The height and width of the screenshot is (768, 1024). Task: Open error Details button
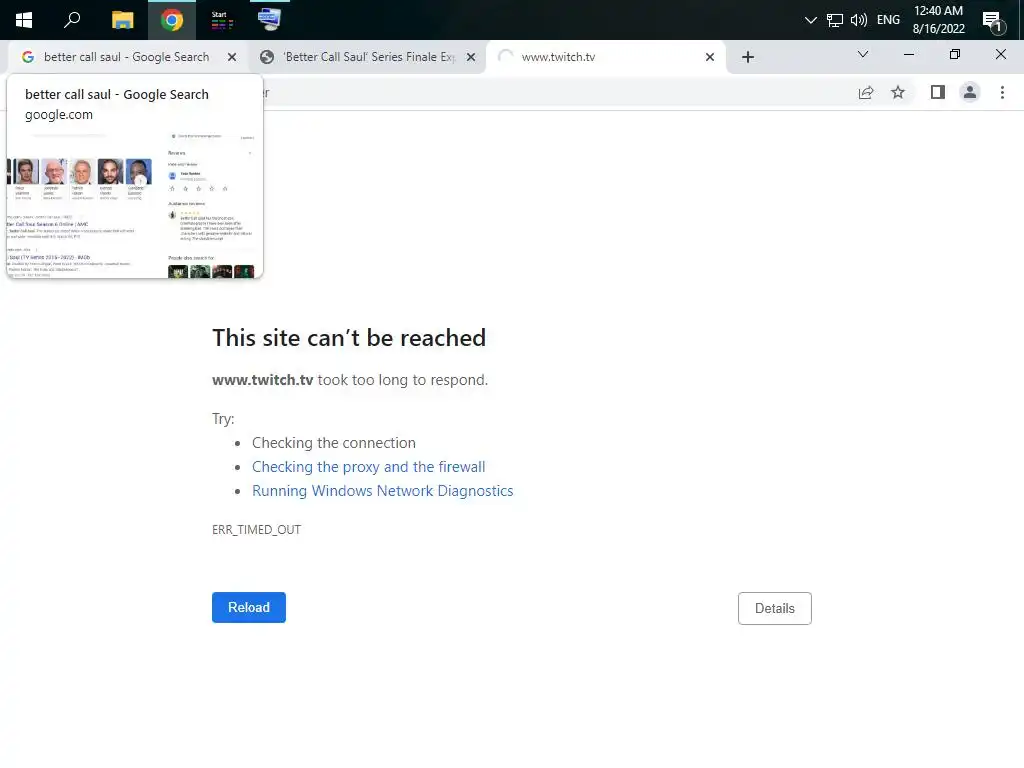pyautogui.click(x=775, y=609)
